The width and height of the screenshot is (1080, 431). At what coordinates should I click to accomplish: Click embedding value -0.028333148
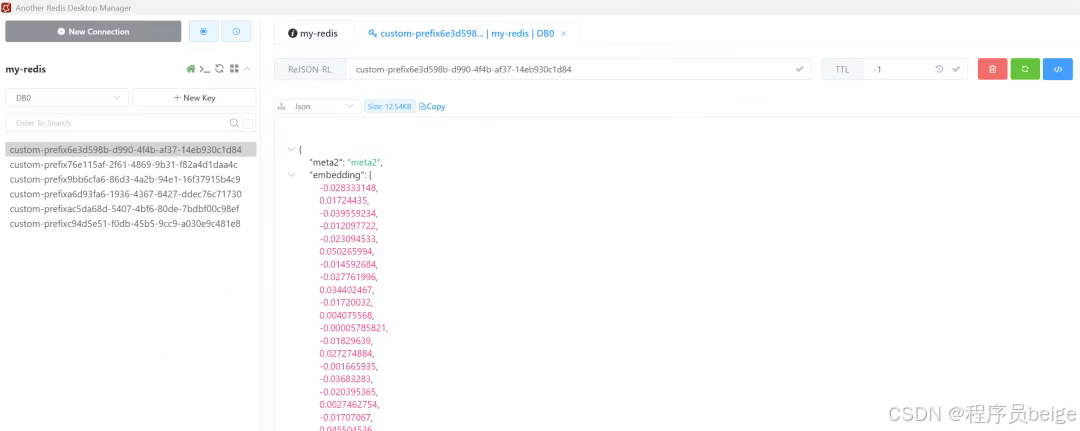point(349,188)
